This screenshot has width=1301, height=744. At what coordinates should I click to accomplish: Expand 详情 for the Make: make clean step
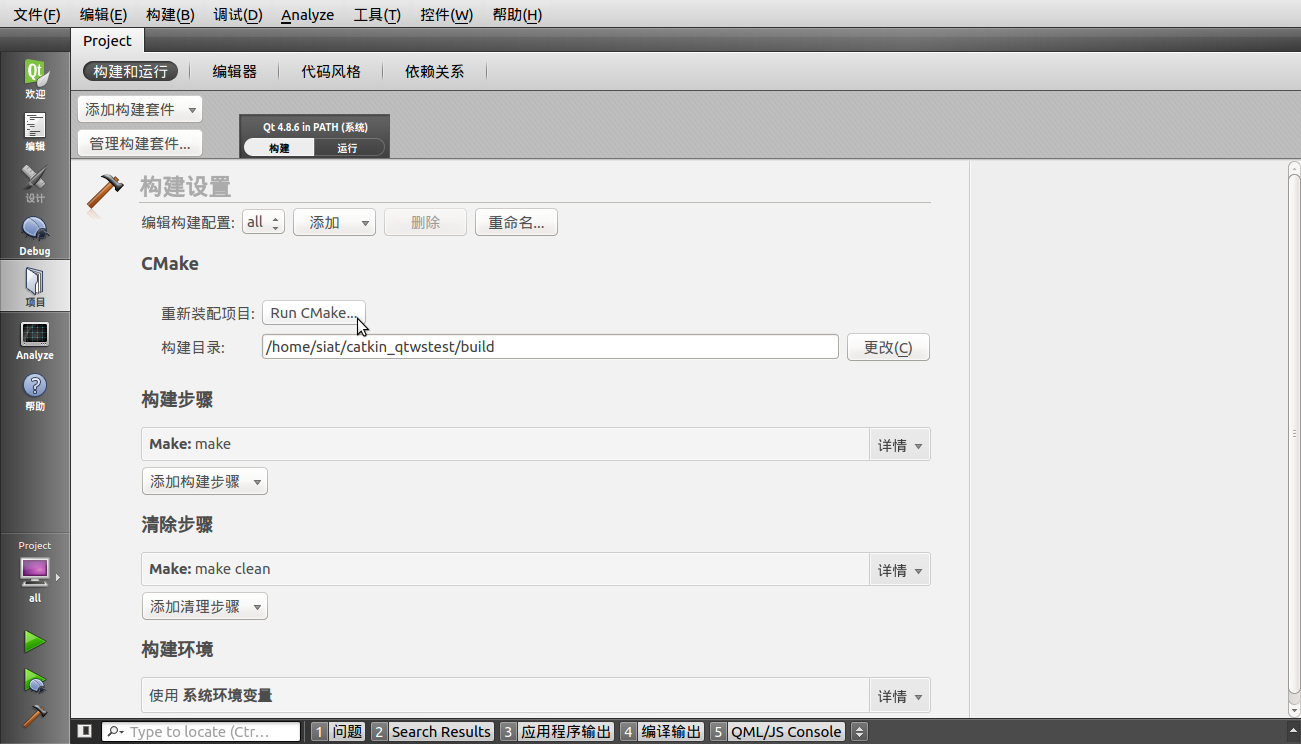click(x=900, y=570)
